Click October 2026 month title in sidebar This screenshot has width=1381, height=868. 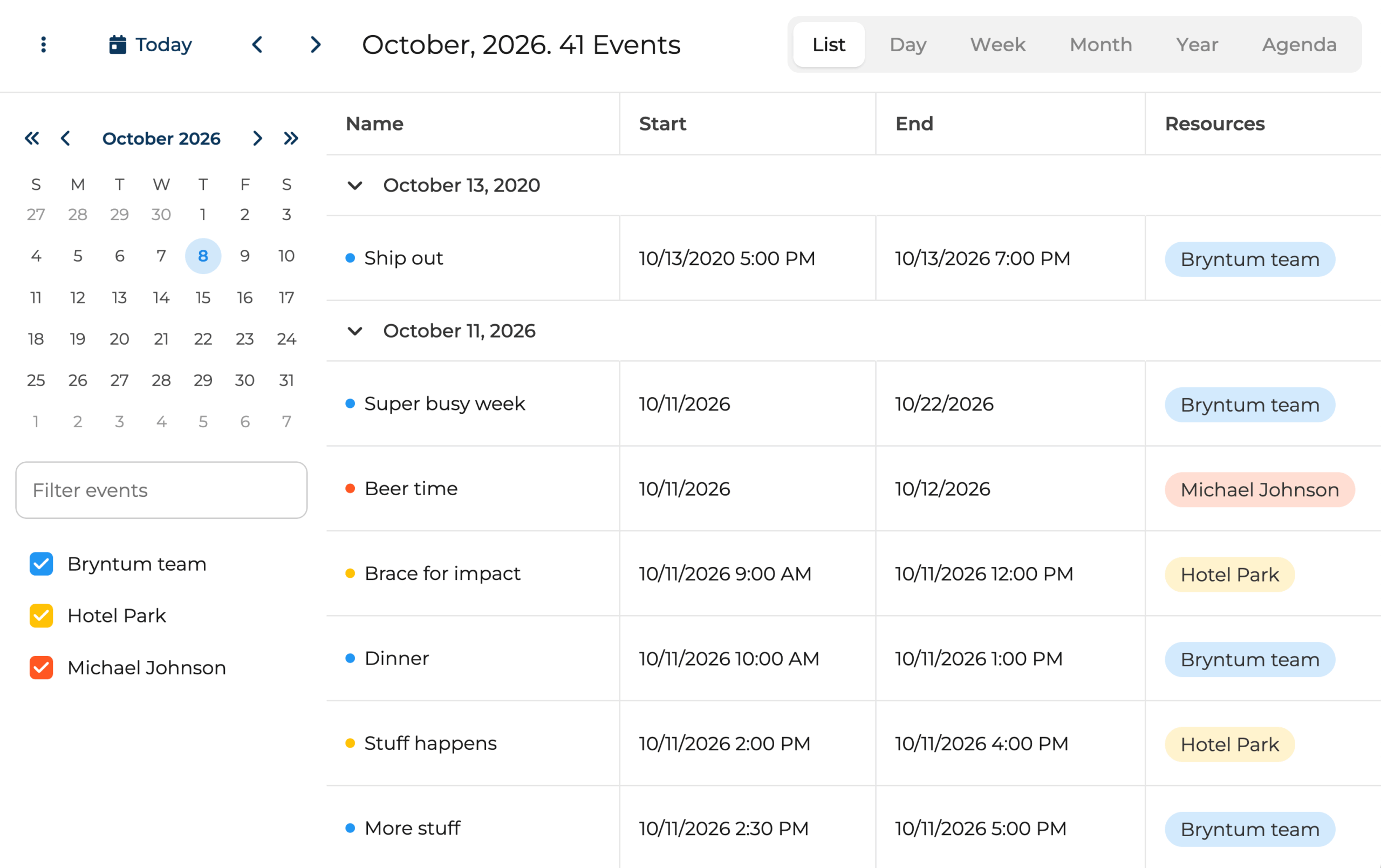point(161,138)
